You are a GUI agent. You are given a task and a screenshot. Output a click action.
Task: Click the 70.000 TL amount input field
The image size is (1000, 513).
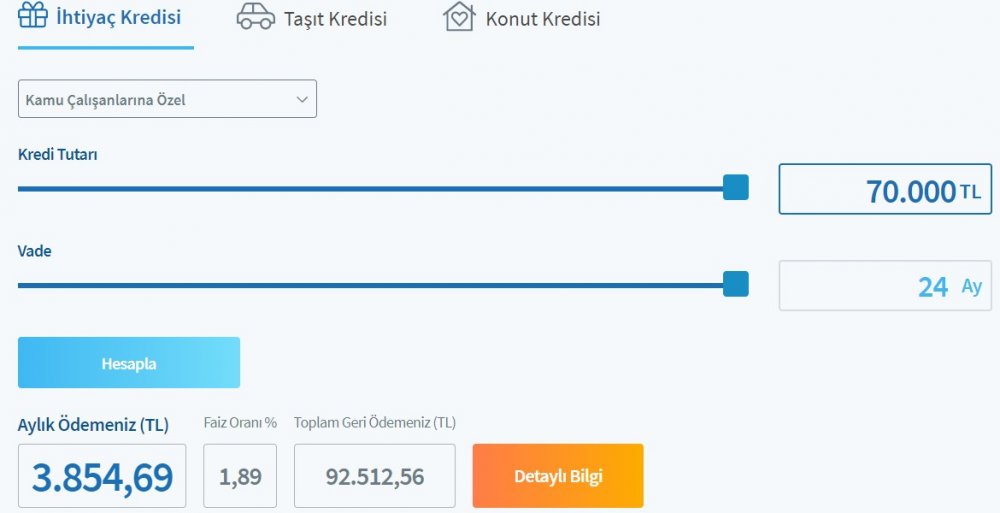[x=885, y=189]
